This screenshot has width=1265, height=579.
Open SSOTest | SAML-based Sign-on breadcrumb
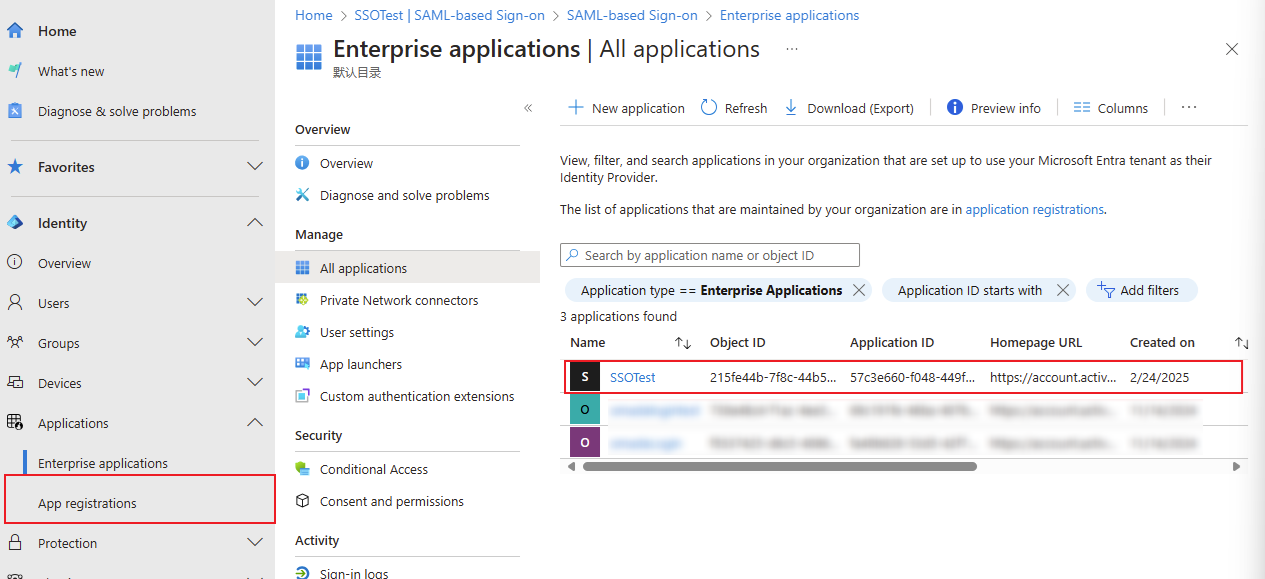[450, 15]
